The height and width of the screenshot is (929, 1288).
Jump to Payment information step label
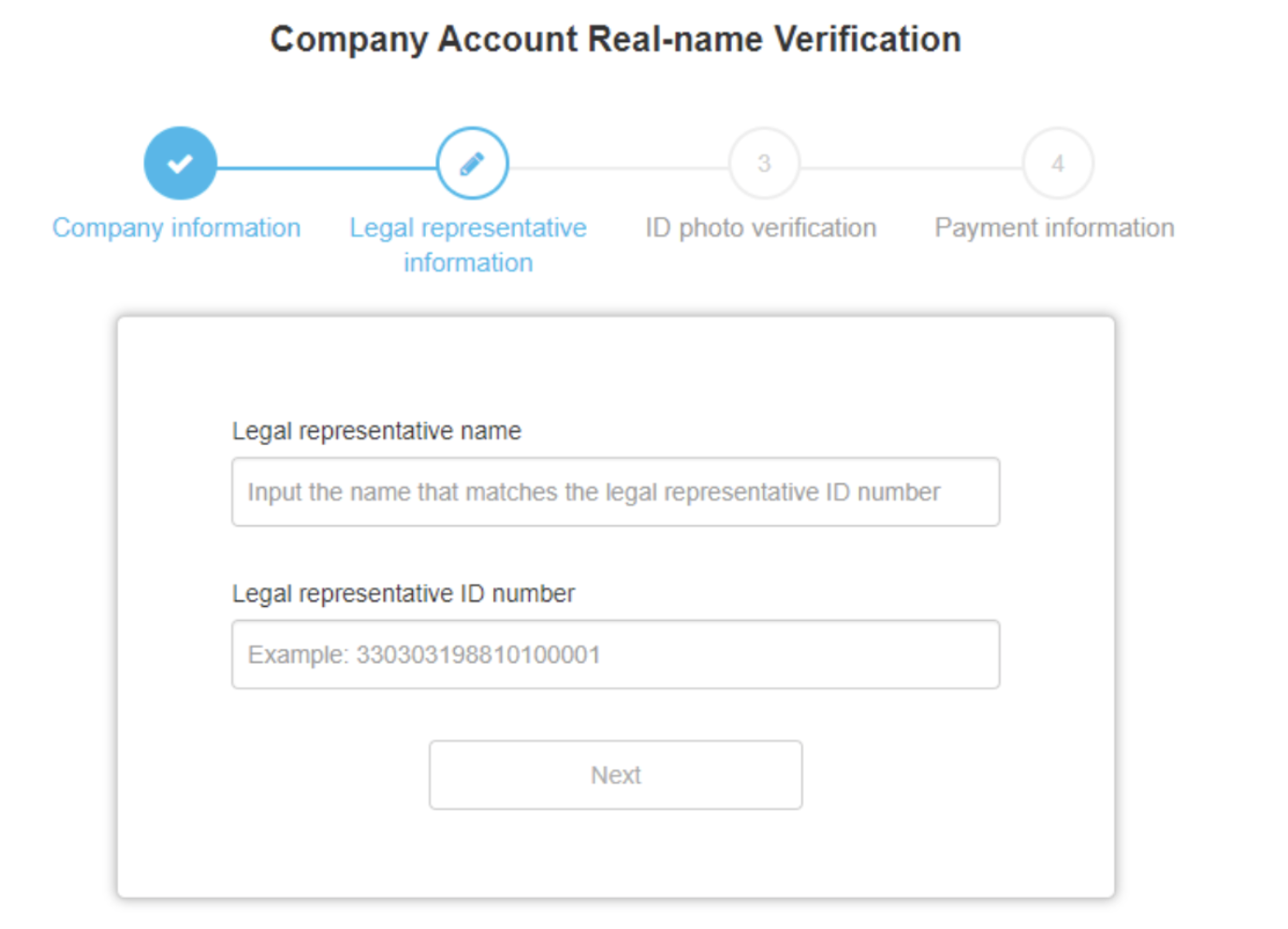tap(1054, 228)
